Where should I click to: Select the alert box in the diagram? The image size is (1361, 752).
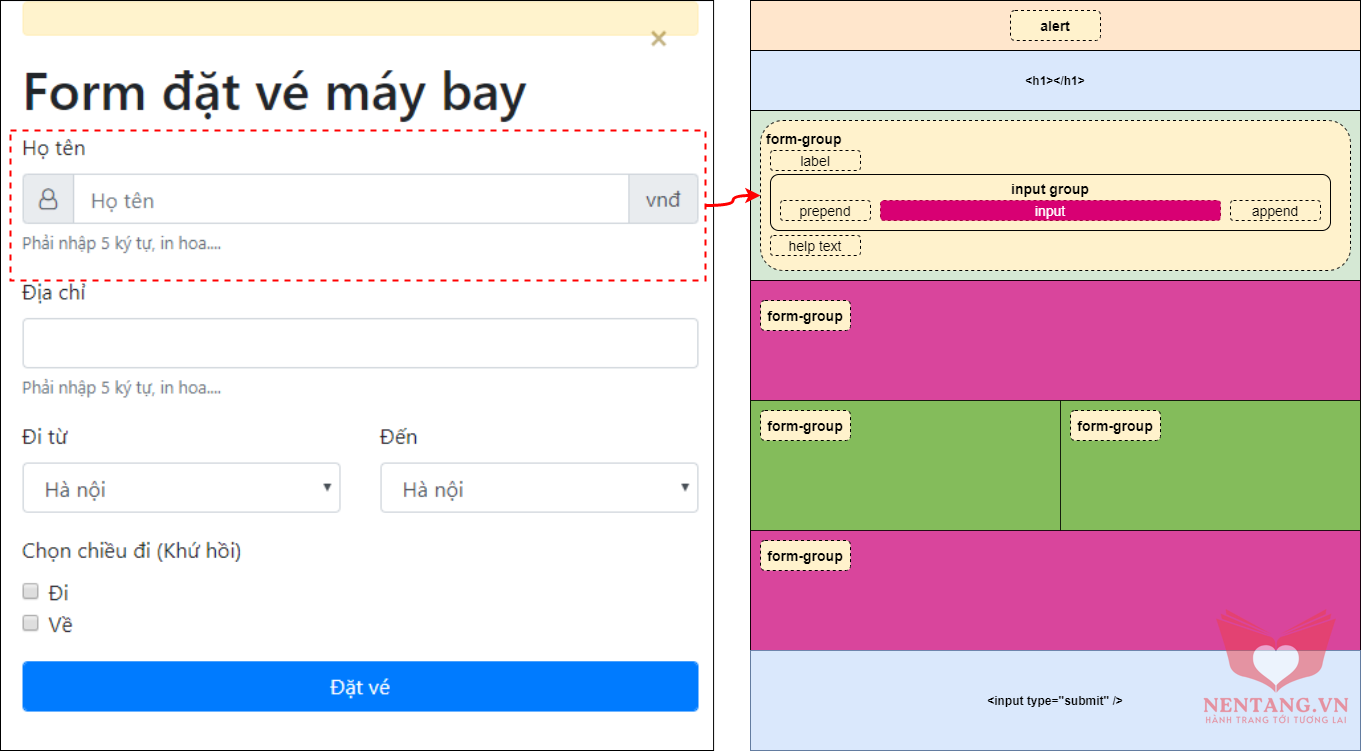tap(1055, 26)
